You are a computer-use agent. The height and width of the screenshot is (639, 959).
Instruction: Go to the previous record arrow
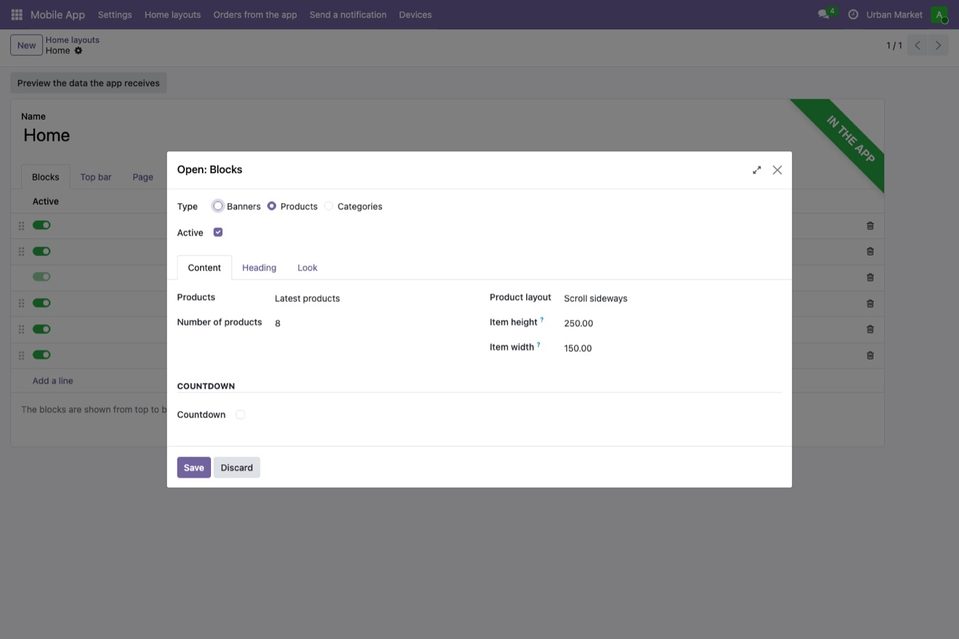(x=917, y=45)
